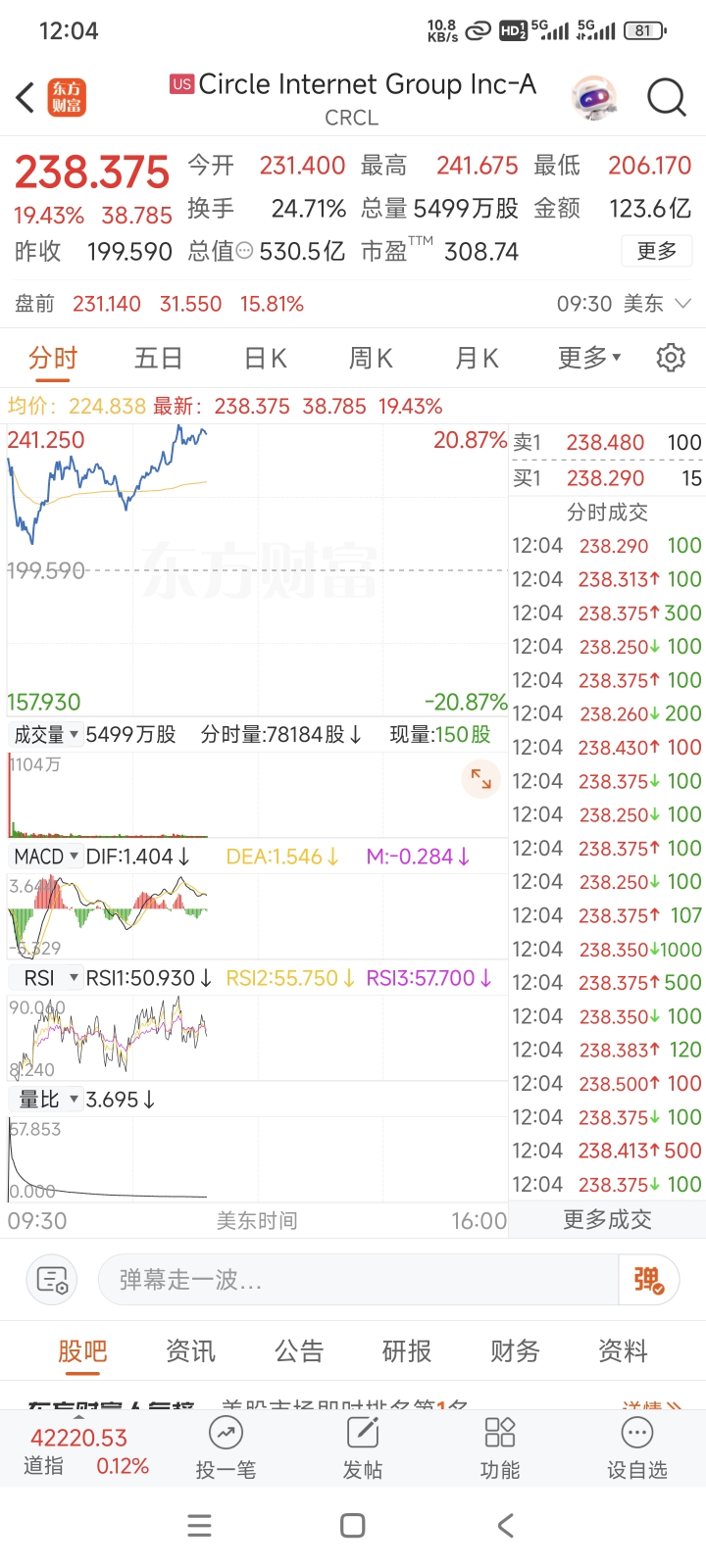This screenshot has height=1568, width=706.
Task: Switch to the 周K chart tab
Action: (x=371, y=358)
